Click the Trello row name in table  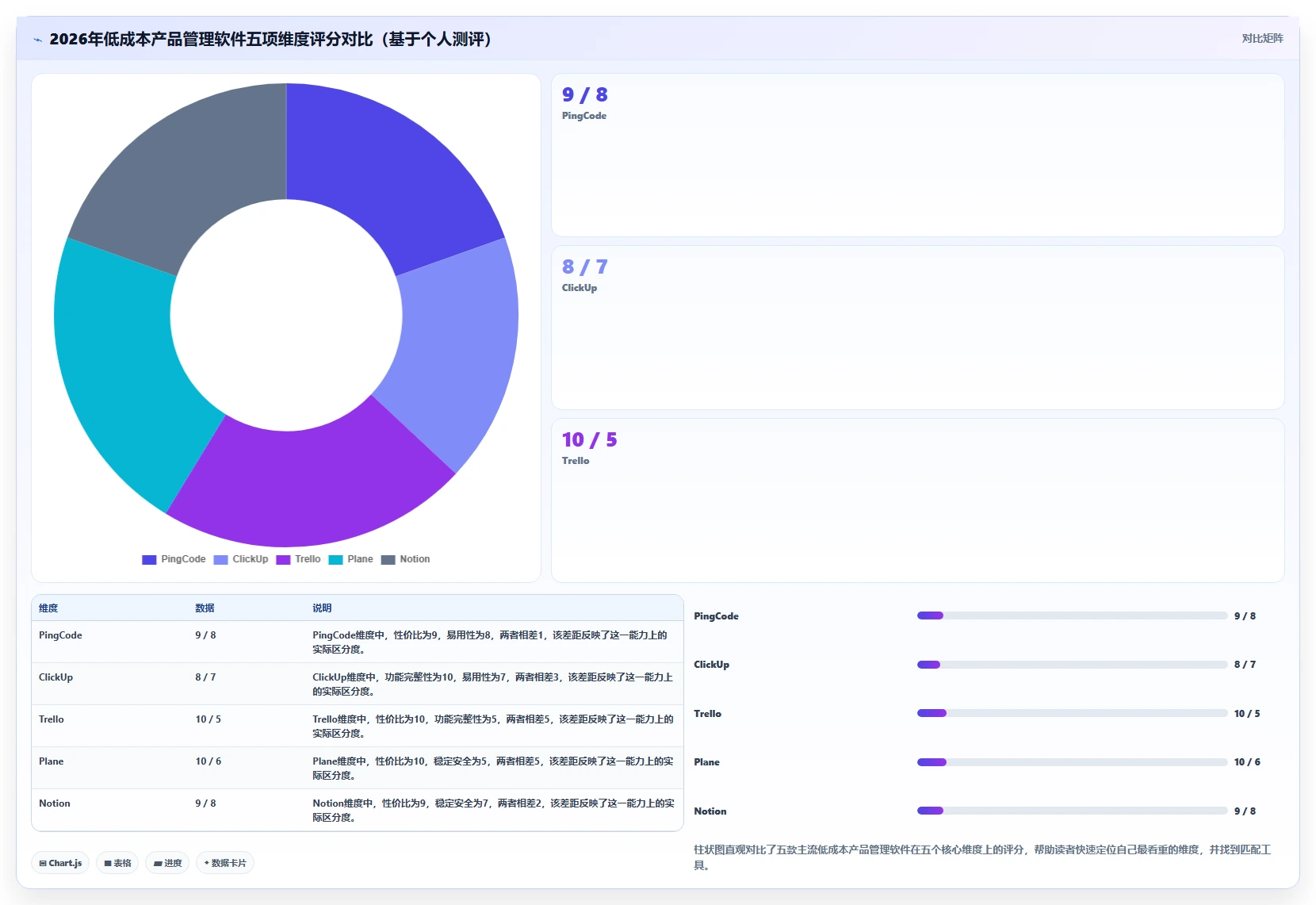click(52, 719)
